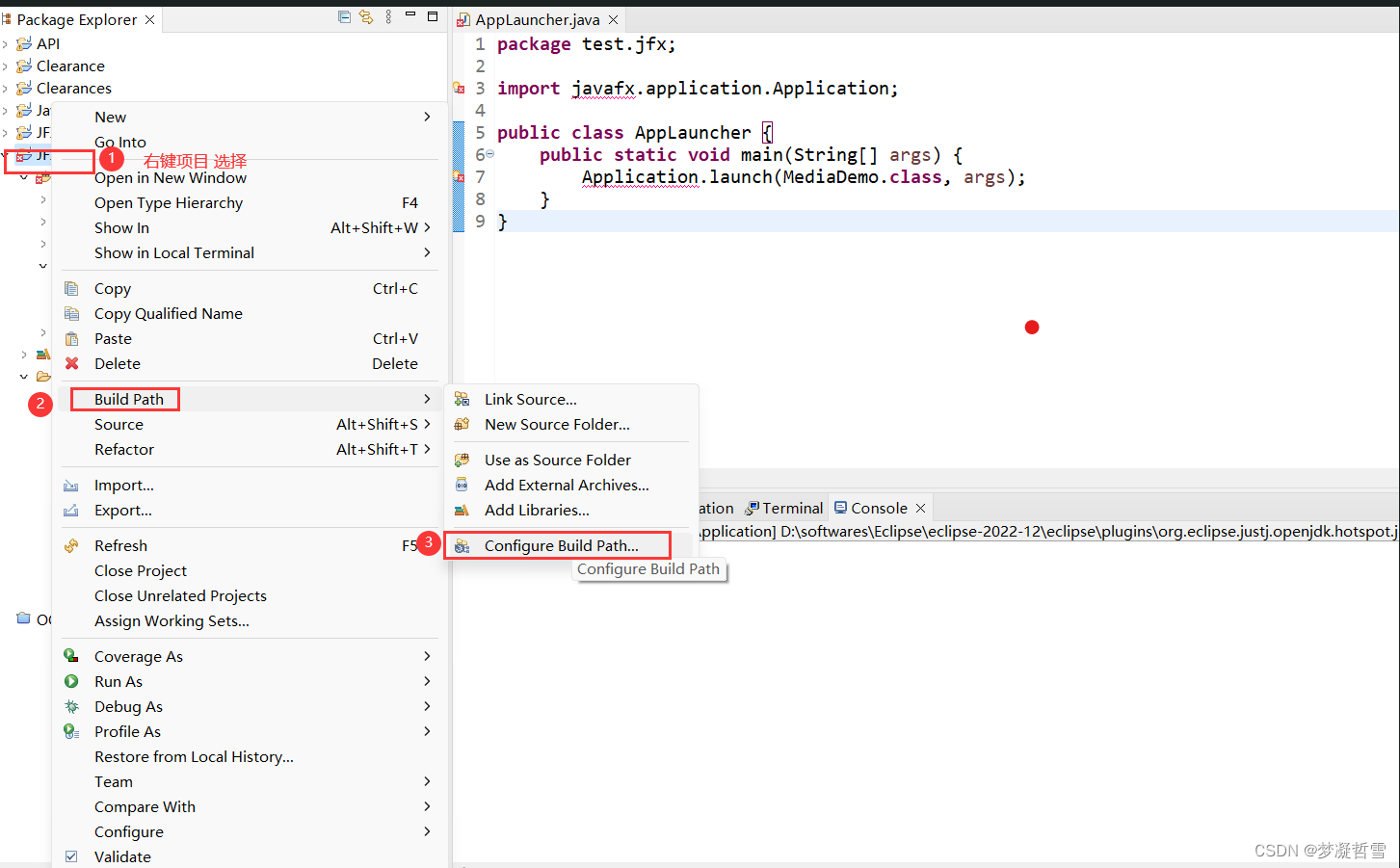Click the Run As green play icon

point(71,682)
